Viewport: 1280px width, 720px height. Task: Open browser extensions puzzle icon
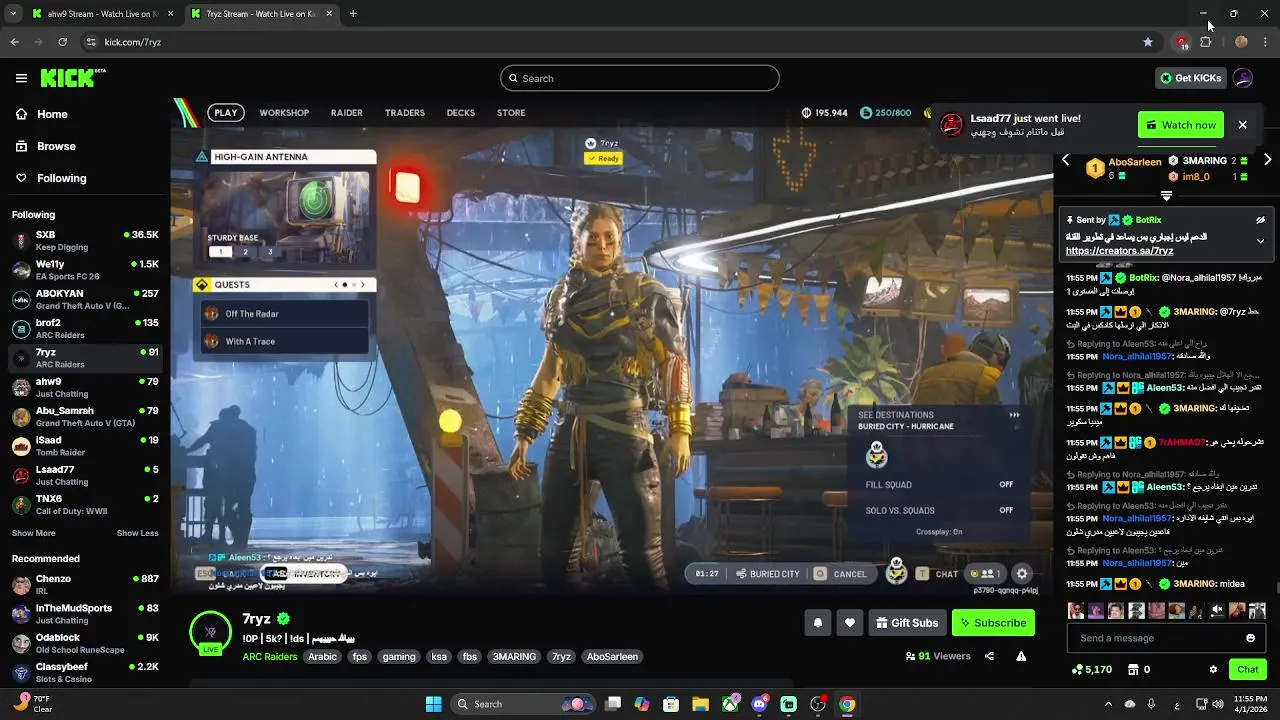[x=1206, y=42]
